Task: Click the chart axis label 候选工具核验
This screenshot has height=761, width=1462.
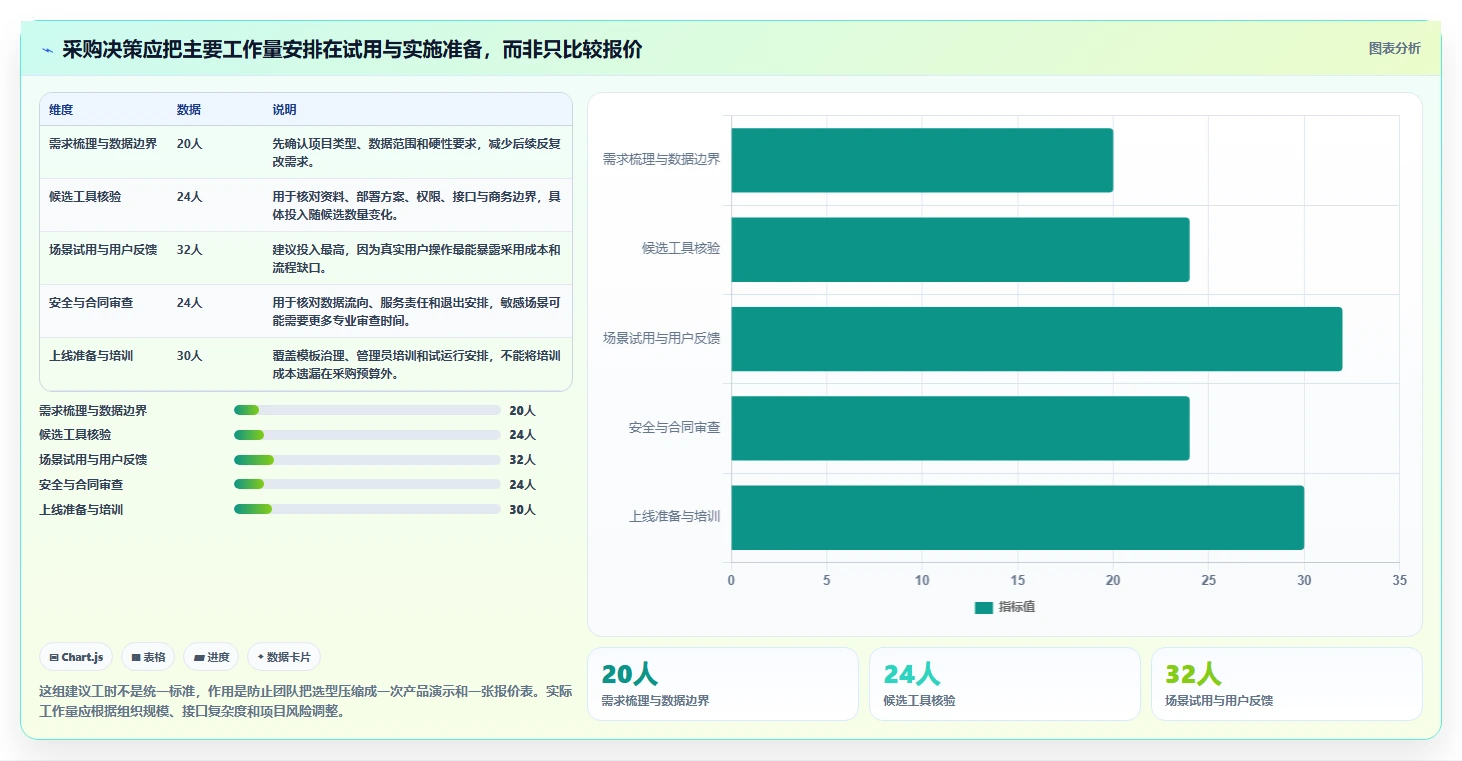Action: [x=681, y=248]
